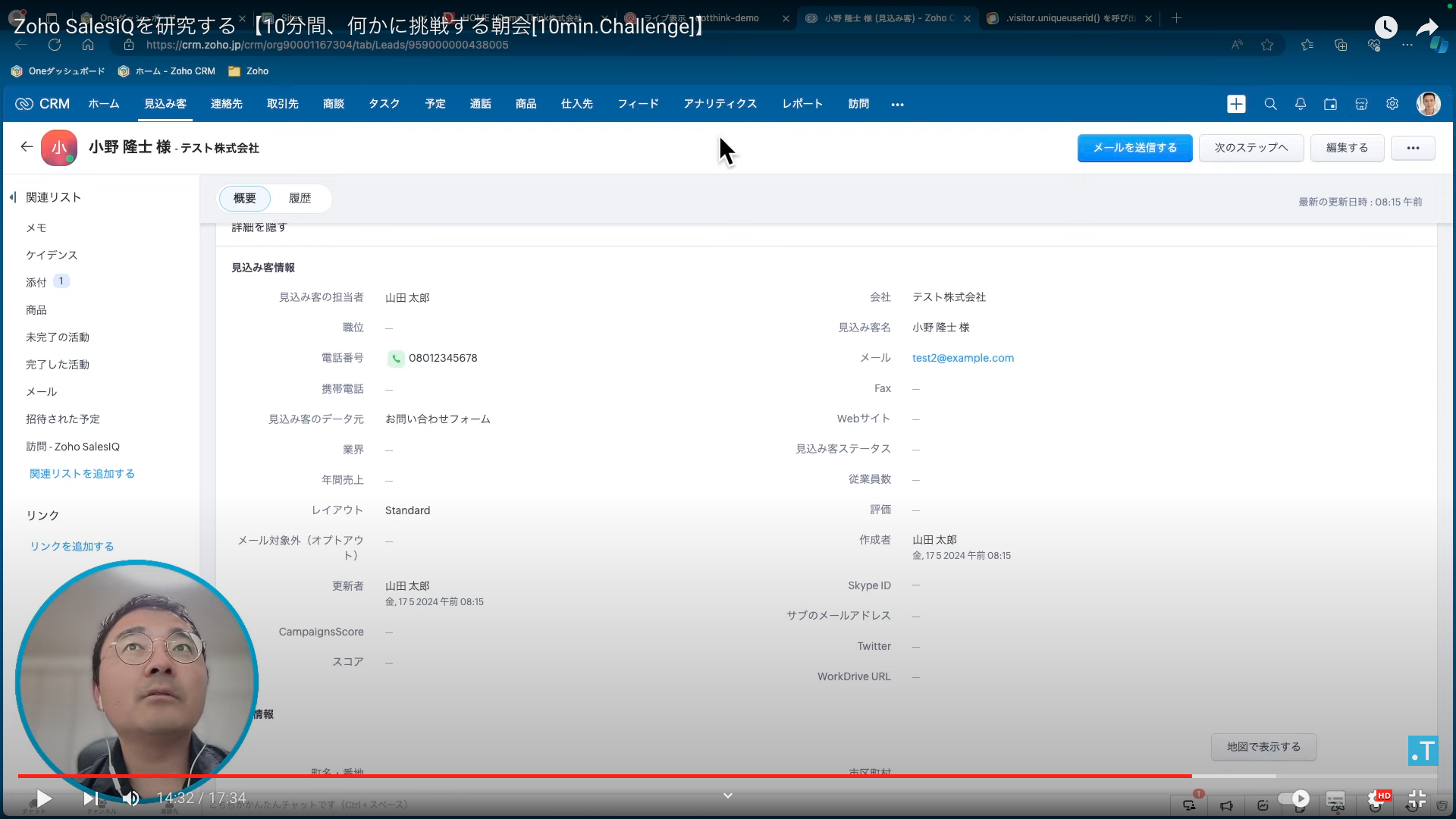Open the browser collections icon

pyautogui.click(x=1341, y=45)
